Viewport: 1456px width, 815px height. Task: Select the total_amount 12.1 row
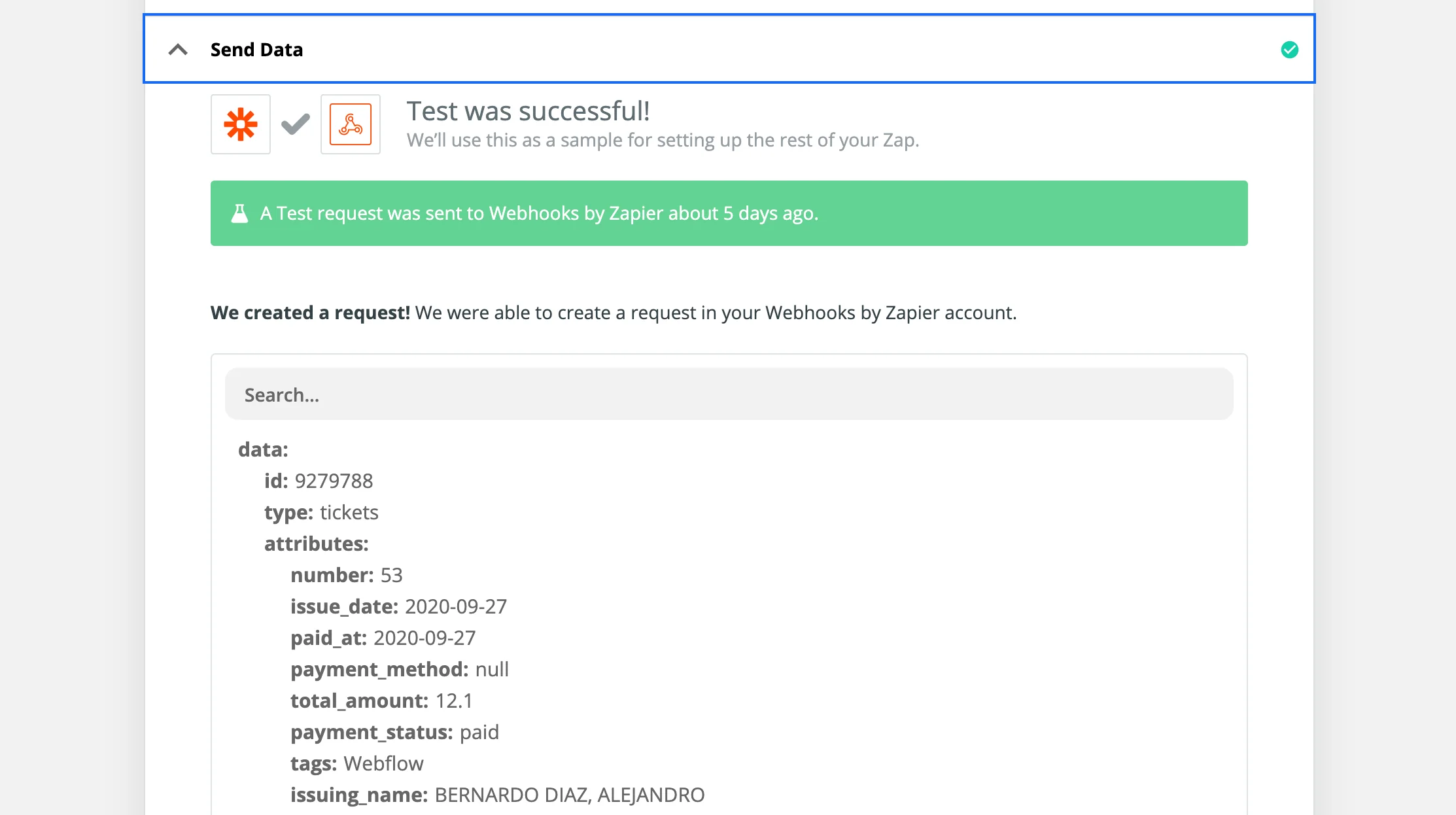click(381, 701)
